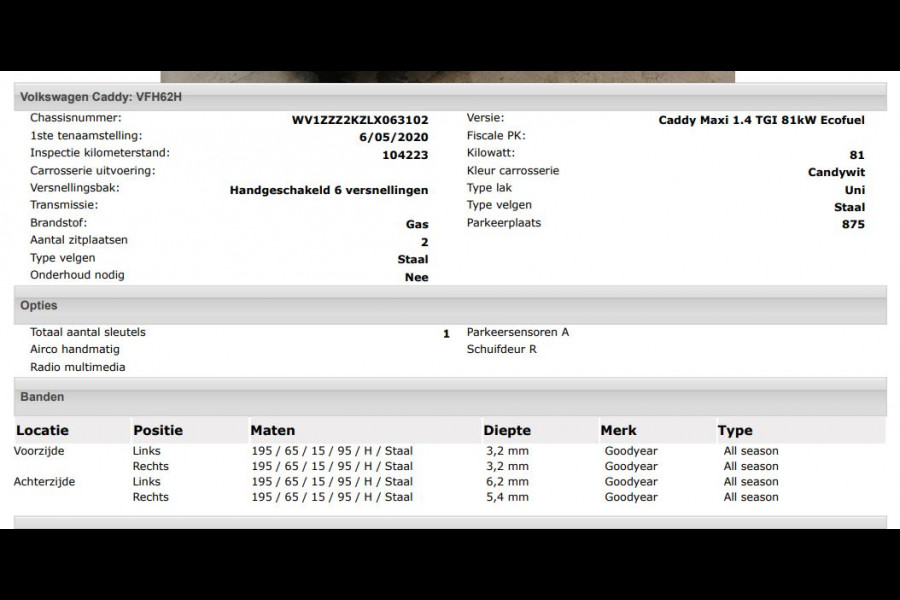900x600 pixels.
Task: Click the Maten column header
Action: [272, 431]
